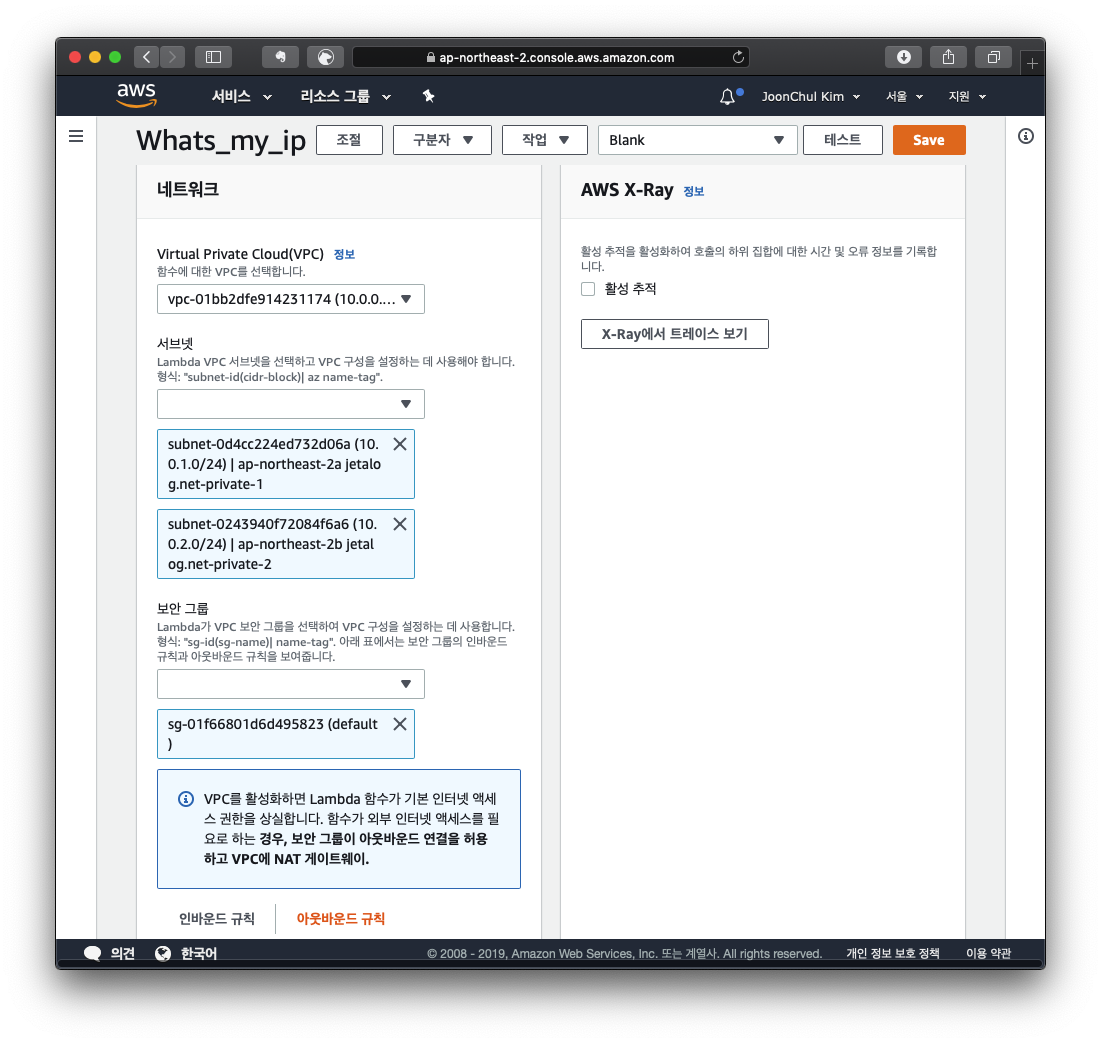Remove subnet jetalog.net-private-2 with X
This screenshot has width=1101, height=1043.
point(400,524)
